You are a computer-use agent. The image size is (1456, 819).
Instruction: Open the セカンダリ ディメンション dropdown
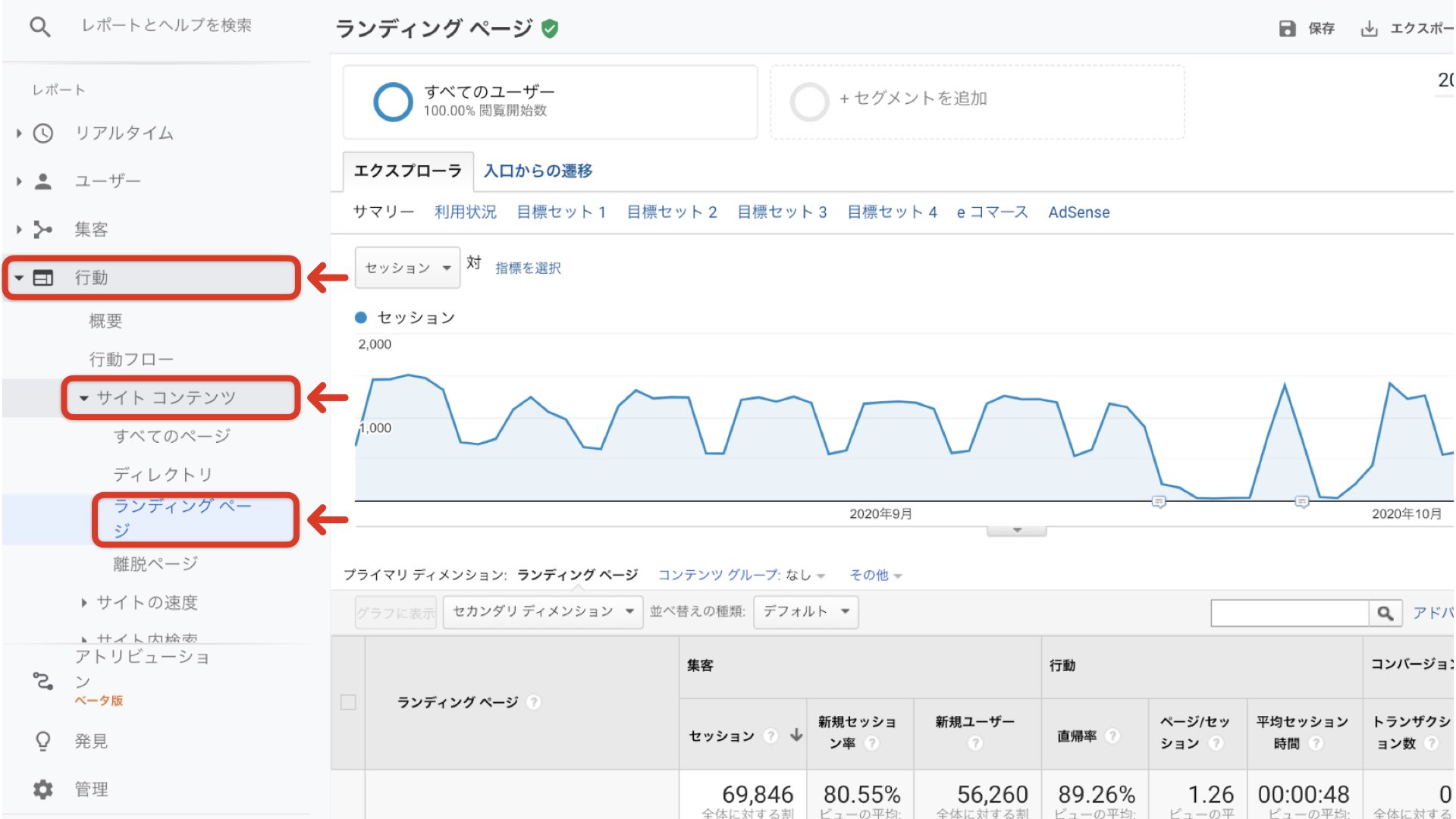[x=542, y=611]
